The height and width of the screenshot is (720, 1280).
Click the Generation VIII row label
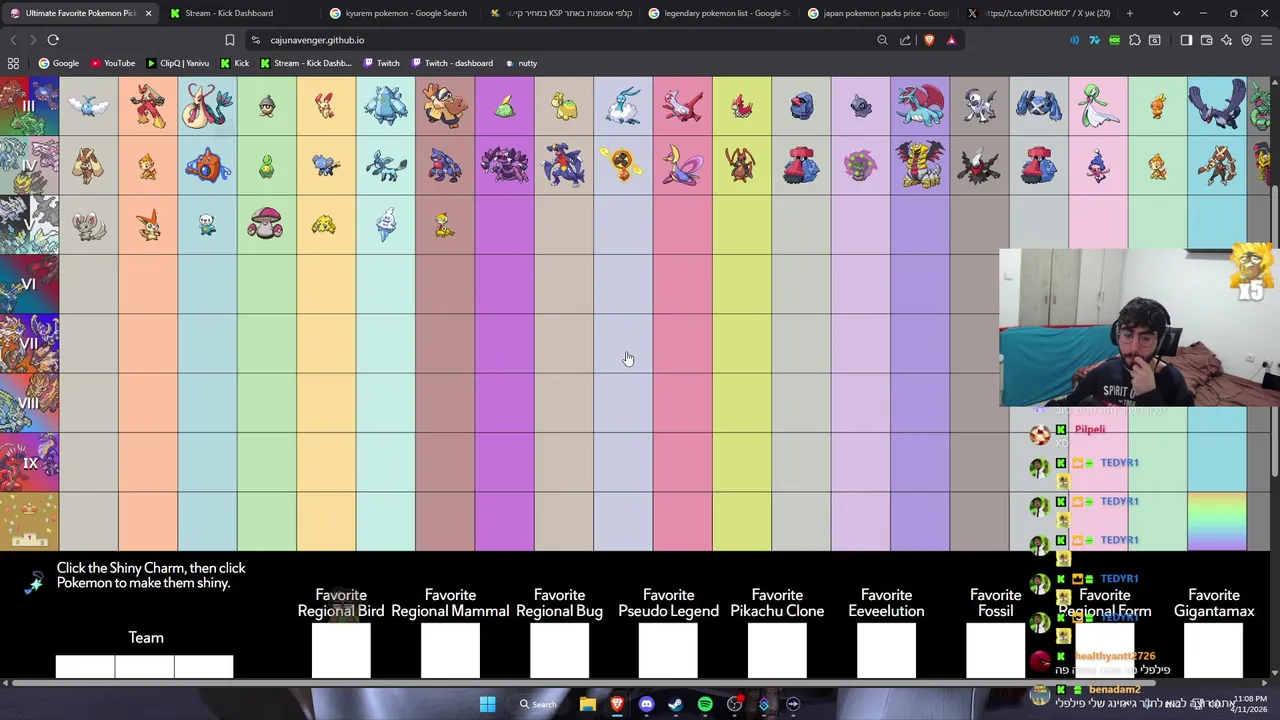pyautogui.click(x=29, y=403)
